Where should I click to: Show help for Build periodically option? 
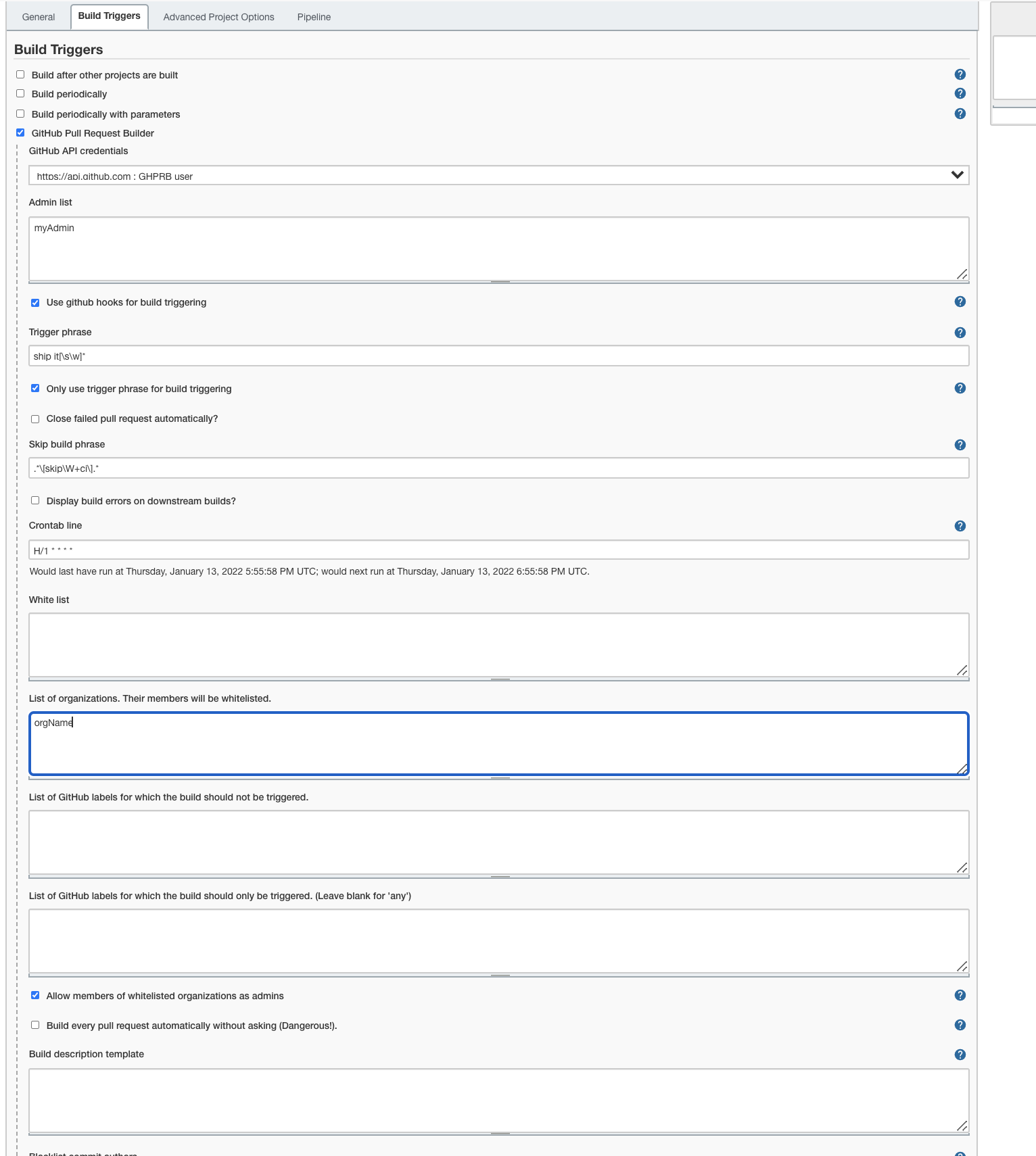(960, 93)
